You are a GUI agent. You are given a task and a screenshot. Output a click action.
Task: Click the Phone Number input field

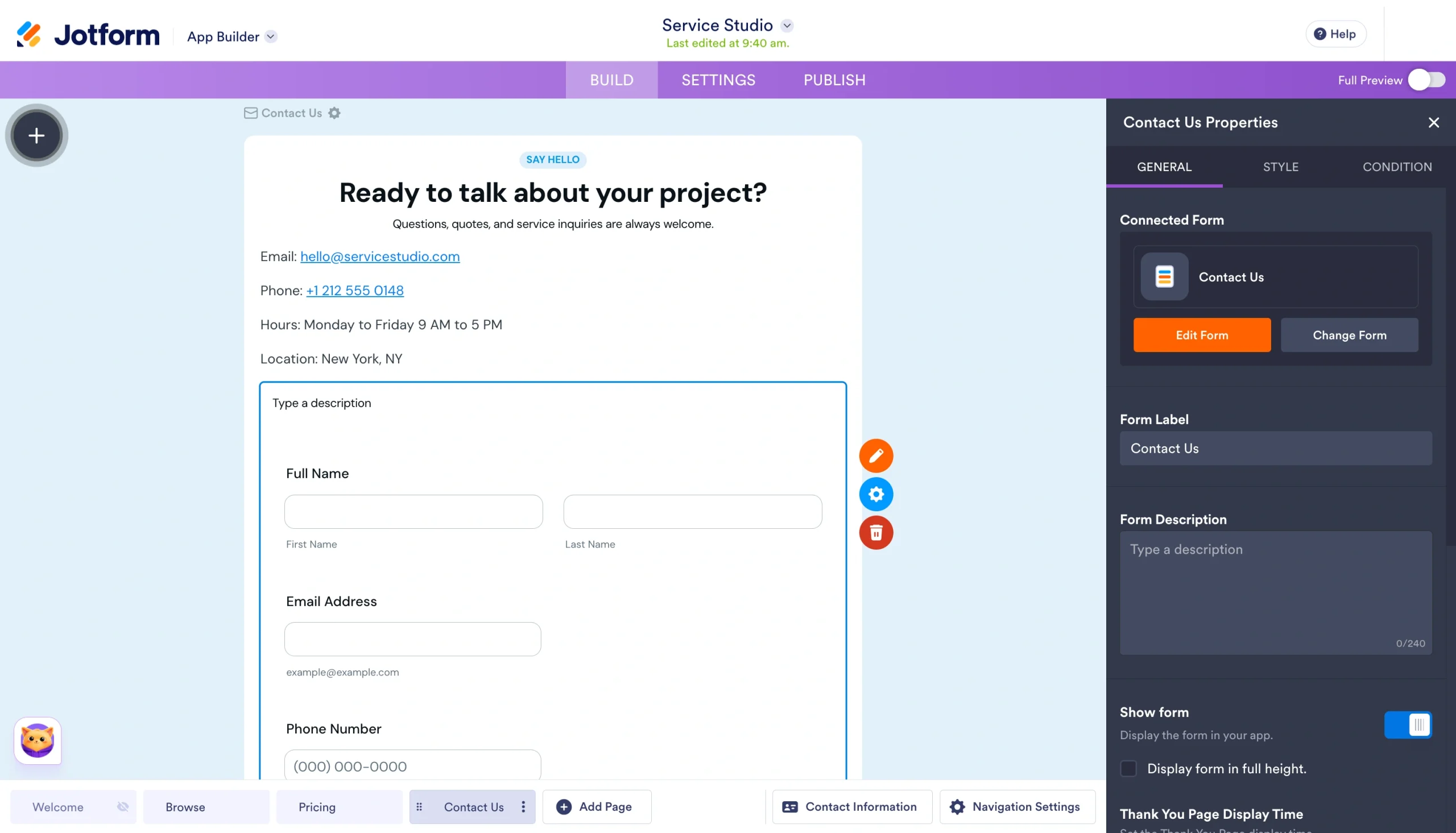412,765
